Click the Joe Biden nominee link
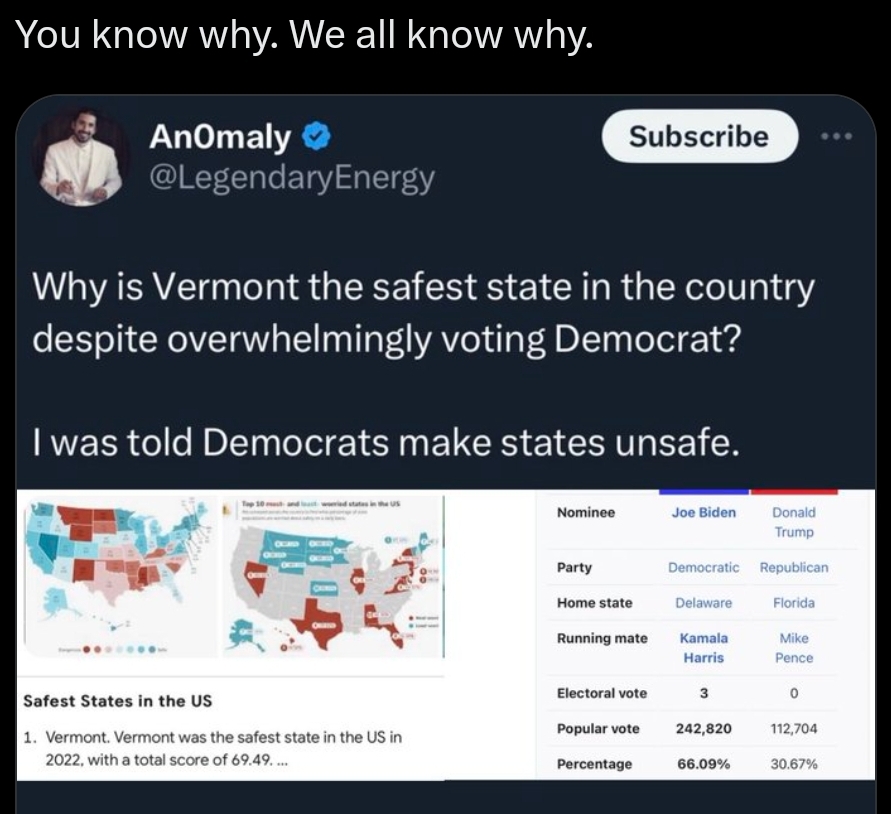891x814 pixels. [x=703, y=513]
